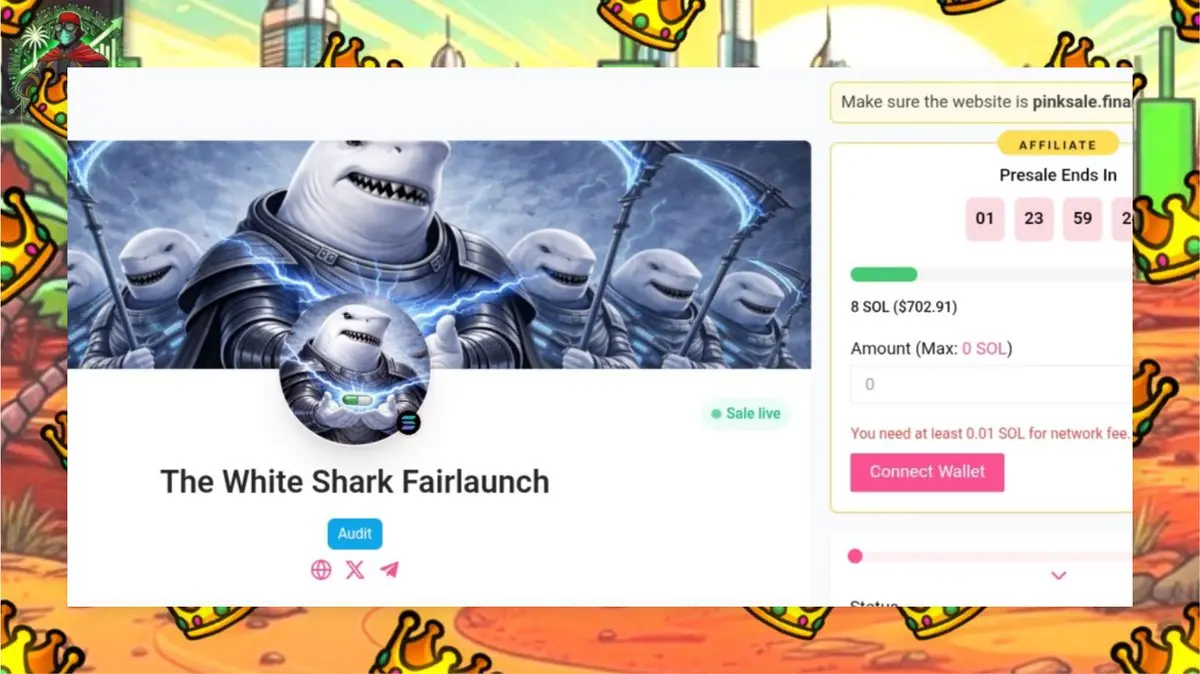Click the White Shark round profile avatar
Viewport: 1200px width, 674px height.
(355, 369)
